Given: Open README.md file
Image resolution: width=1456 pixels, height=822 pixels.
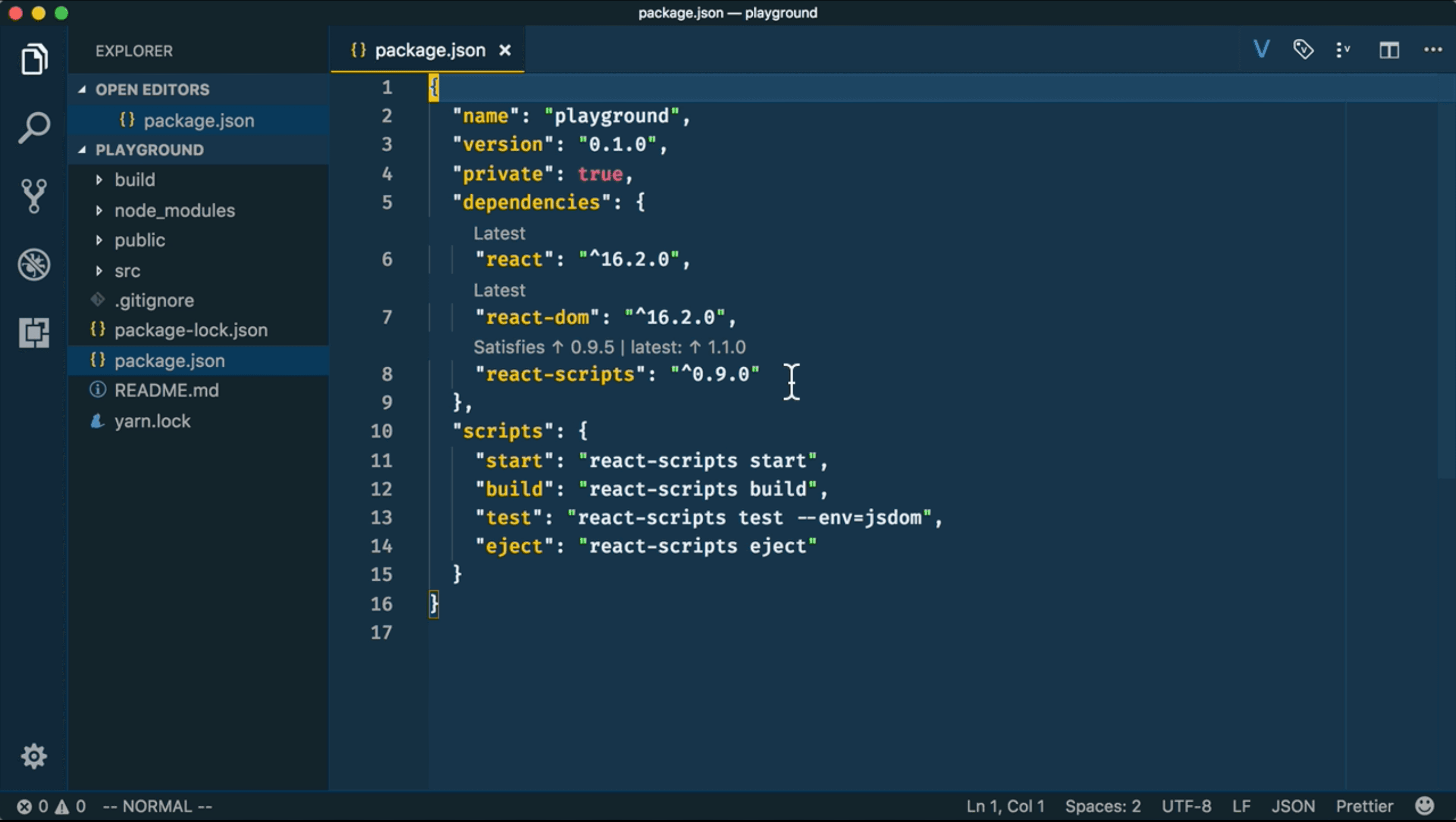Looking at the screenshot, I should (198, 391).
